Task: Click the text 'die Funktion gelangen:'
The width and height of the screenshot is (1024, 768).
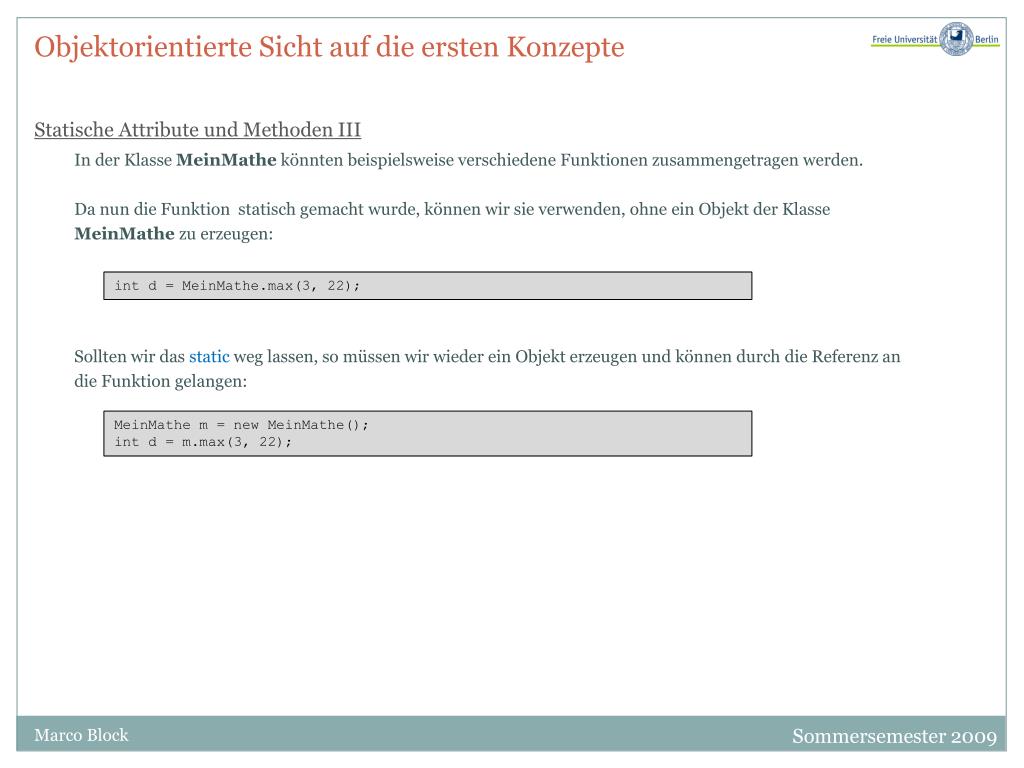Action: [161, 381]
